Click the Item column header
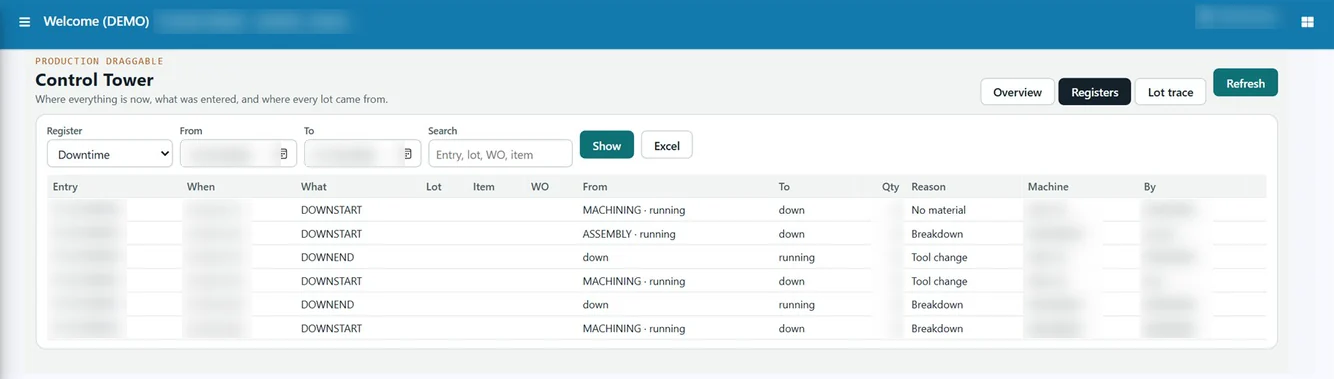Image resolution: width=1334 pixels, height=379 pixels. click(x=484, y=187)
